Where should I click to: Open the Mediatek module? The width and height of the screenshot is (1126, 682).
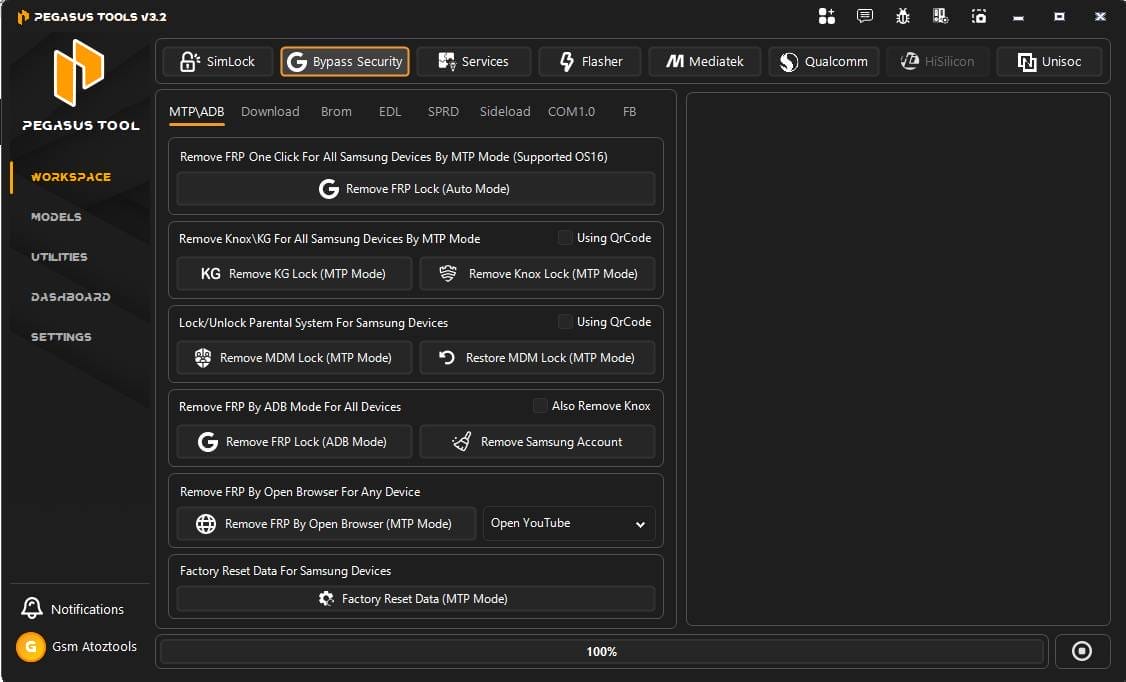(704, 61)
